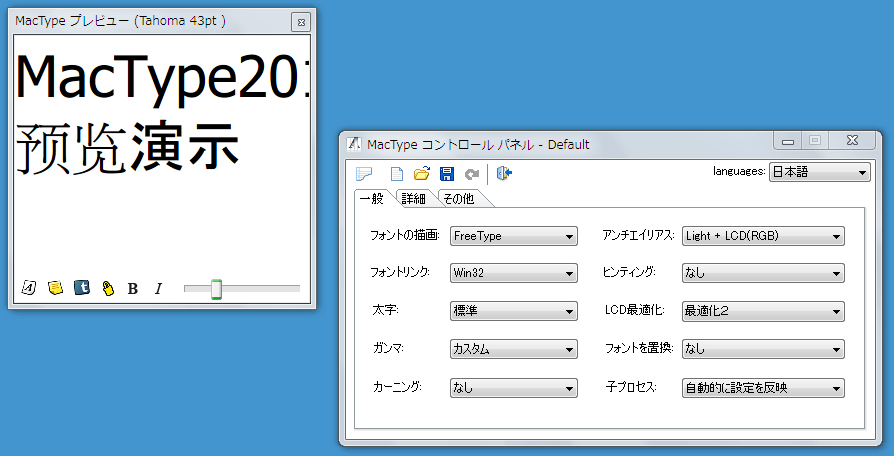Switch to the その他 tab
The height and width of the screenshot is (456, 894).
(459, 198)
